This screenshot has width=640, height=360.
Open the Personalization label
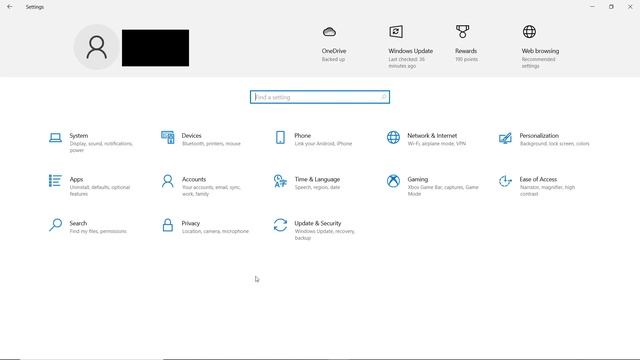pos(539,136)
